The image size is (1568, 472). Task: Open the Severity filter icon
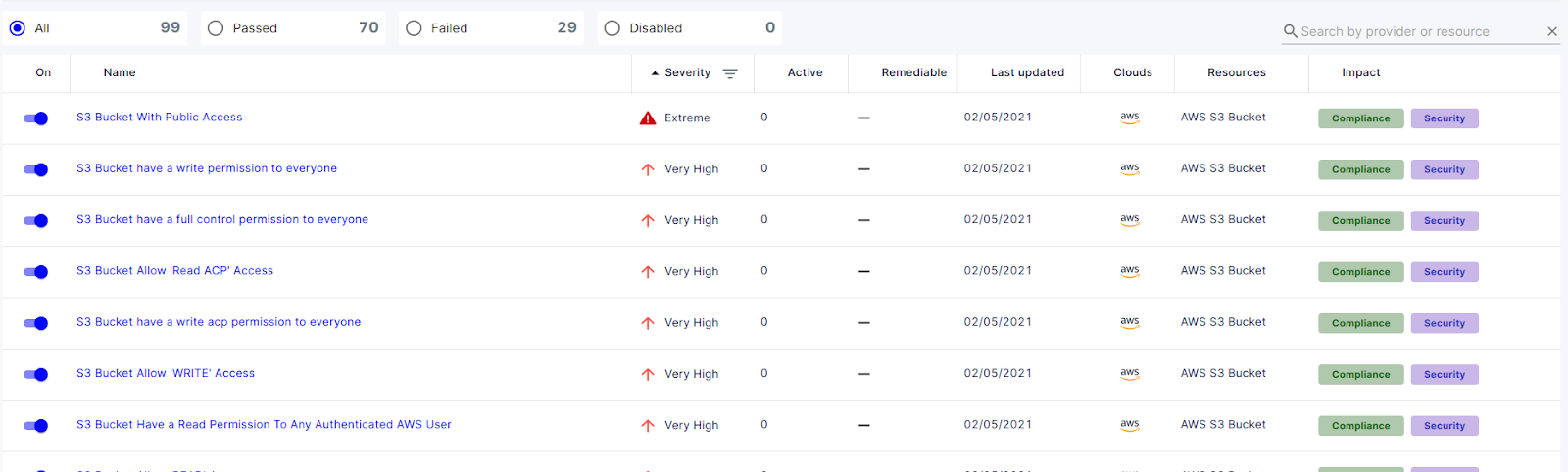tap(730, 73)
